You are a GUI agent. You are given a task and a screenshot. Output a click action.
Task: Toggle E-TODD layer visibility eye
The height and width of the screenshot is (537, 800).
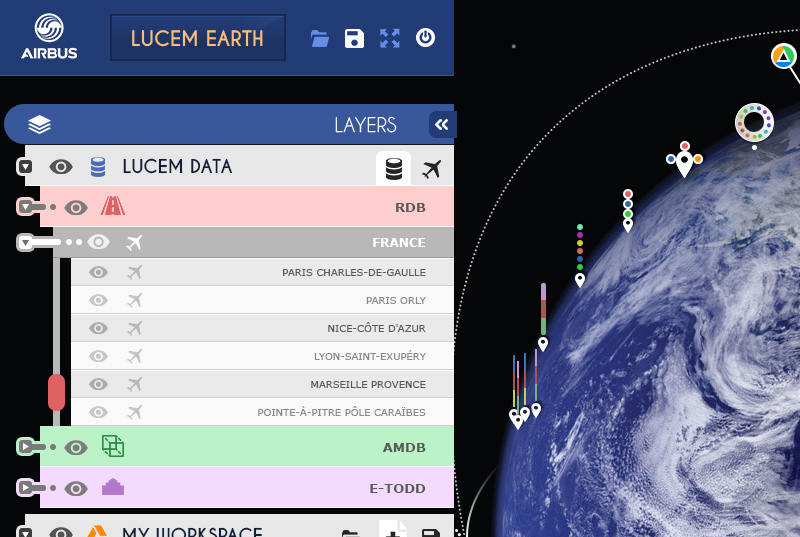click(76, 489)
